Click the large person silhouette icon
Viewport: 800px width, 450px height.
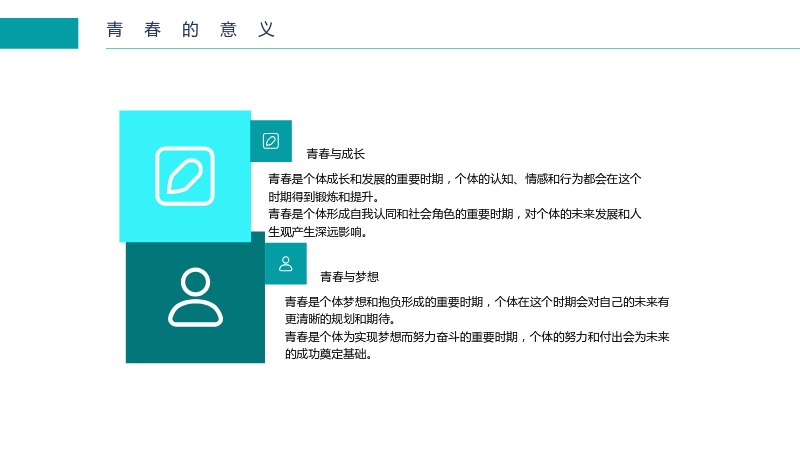pyautogui.click(x=195, y=297)
